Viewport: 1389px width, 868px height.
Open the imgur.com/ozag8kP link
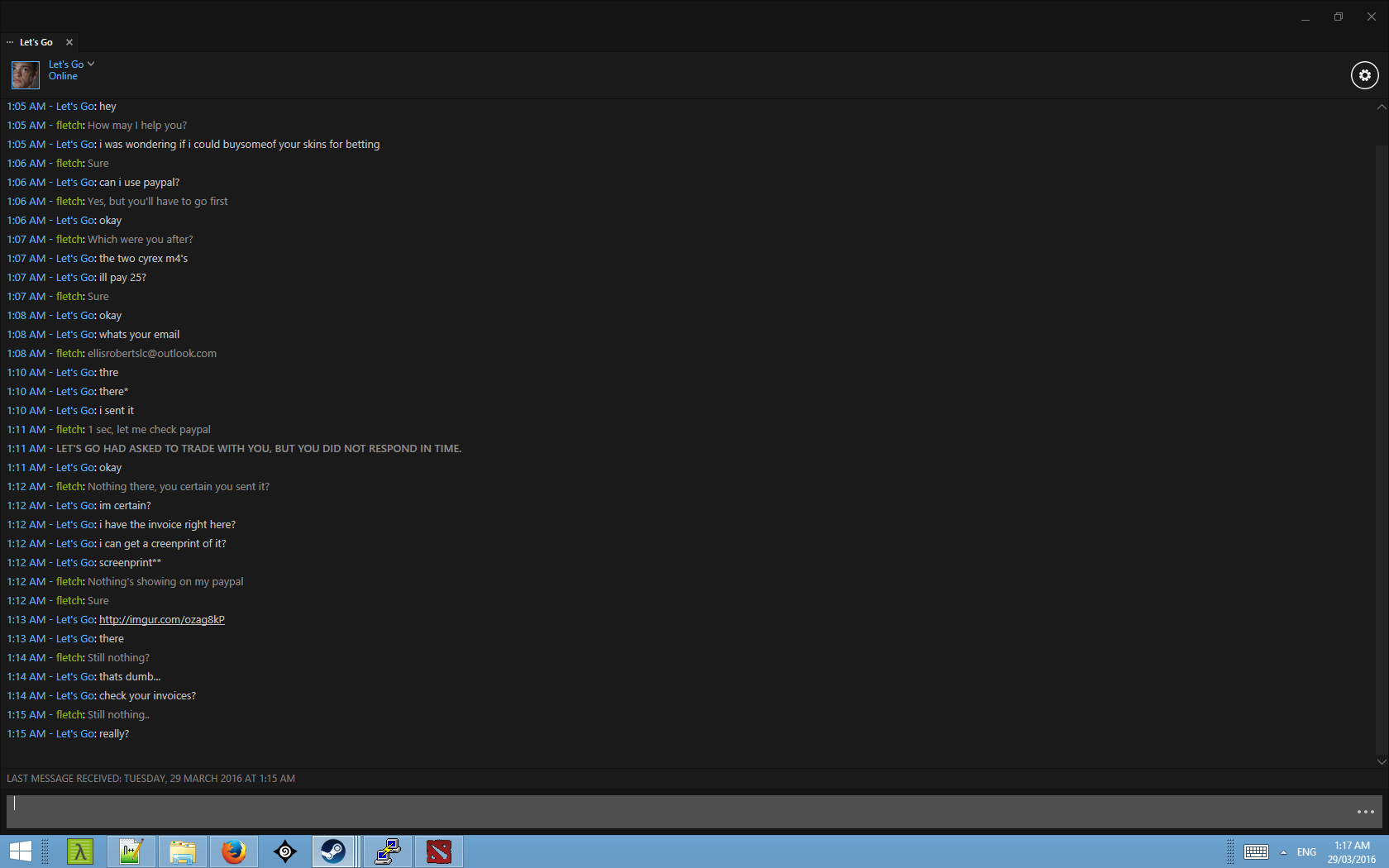point(162,620)
